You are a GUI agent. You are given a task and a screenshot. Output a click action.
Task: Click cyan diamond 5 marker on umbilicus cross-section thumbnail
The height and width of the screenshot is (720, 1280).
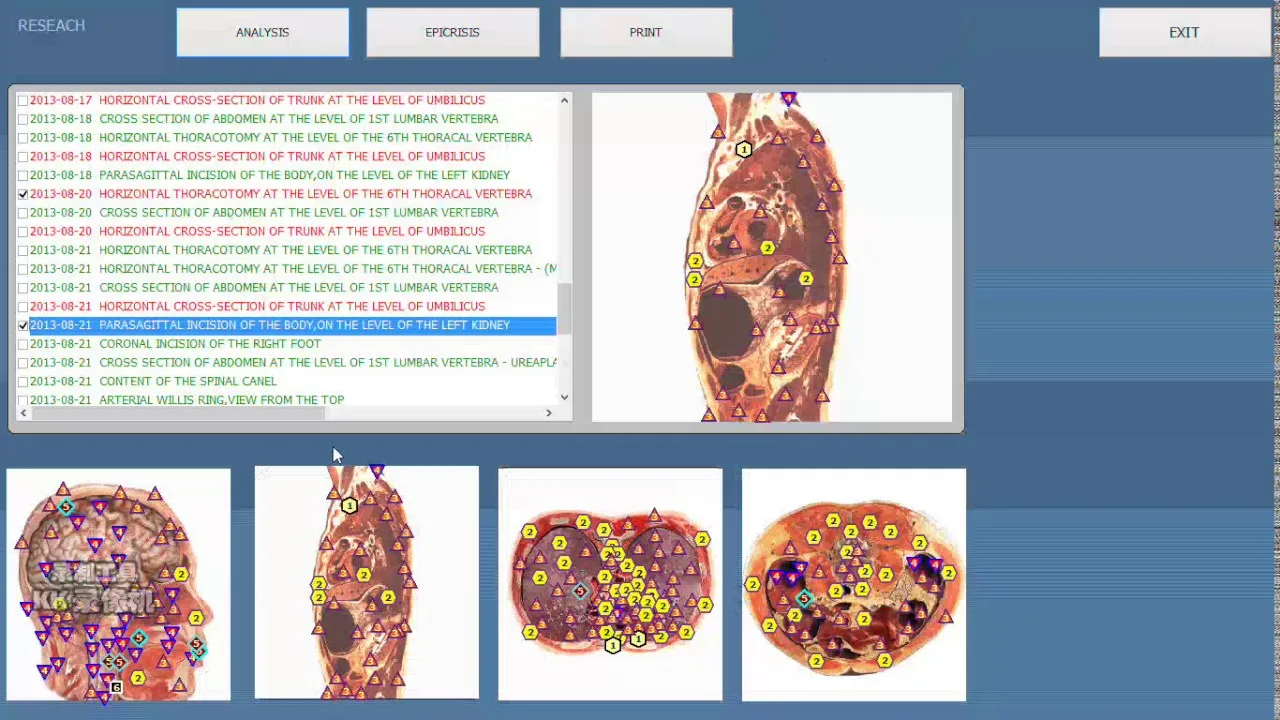[x=804, y=598]
